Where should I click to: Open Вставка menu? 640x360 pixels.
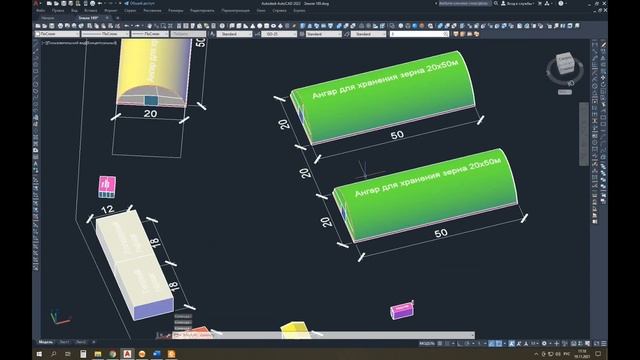[91, 11]
